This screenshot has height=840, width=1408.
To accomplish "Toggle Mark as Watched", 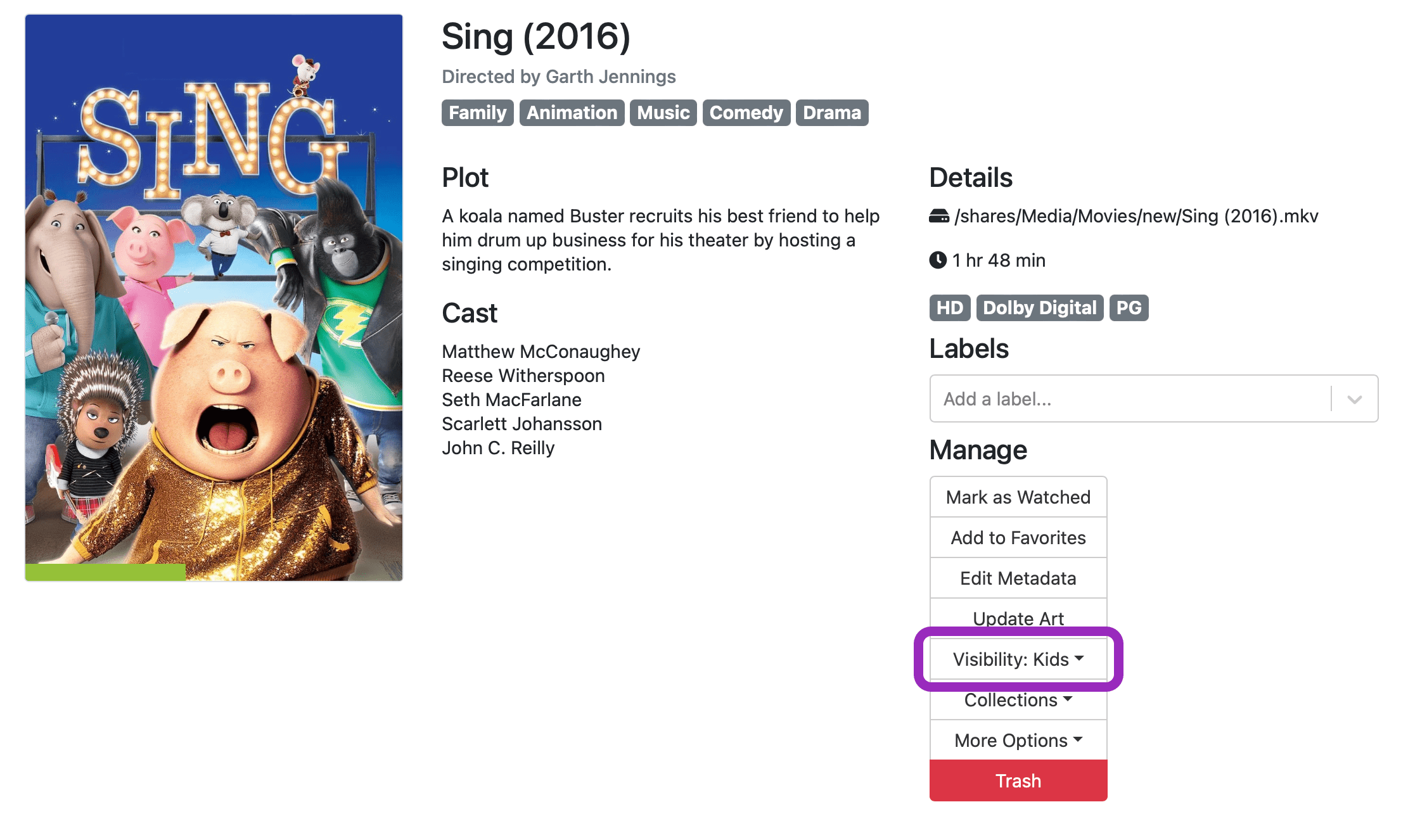I will 1018,497.
